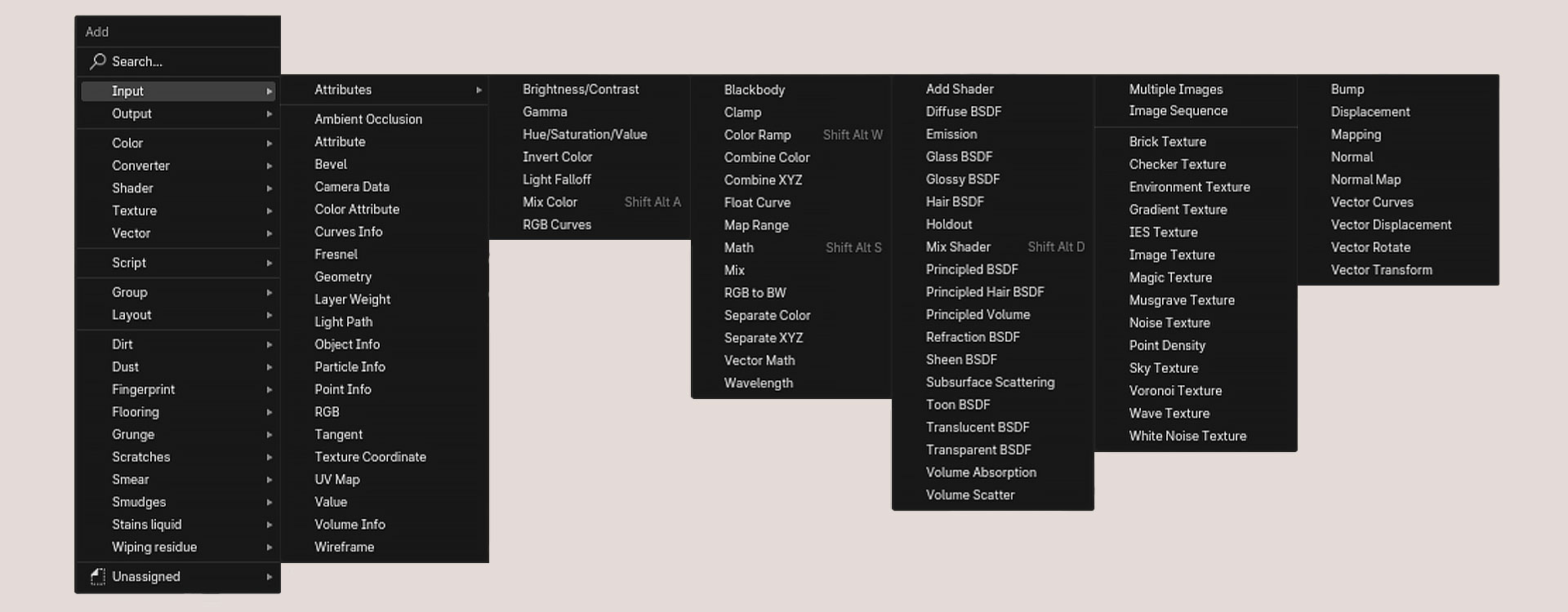This screenshot has width=1568, height=612.
Task: Open the Stains liquid category
Action: coord(178,525)
